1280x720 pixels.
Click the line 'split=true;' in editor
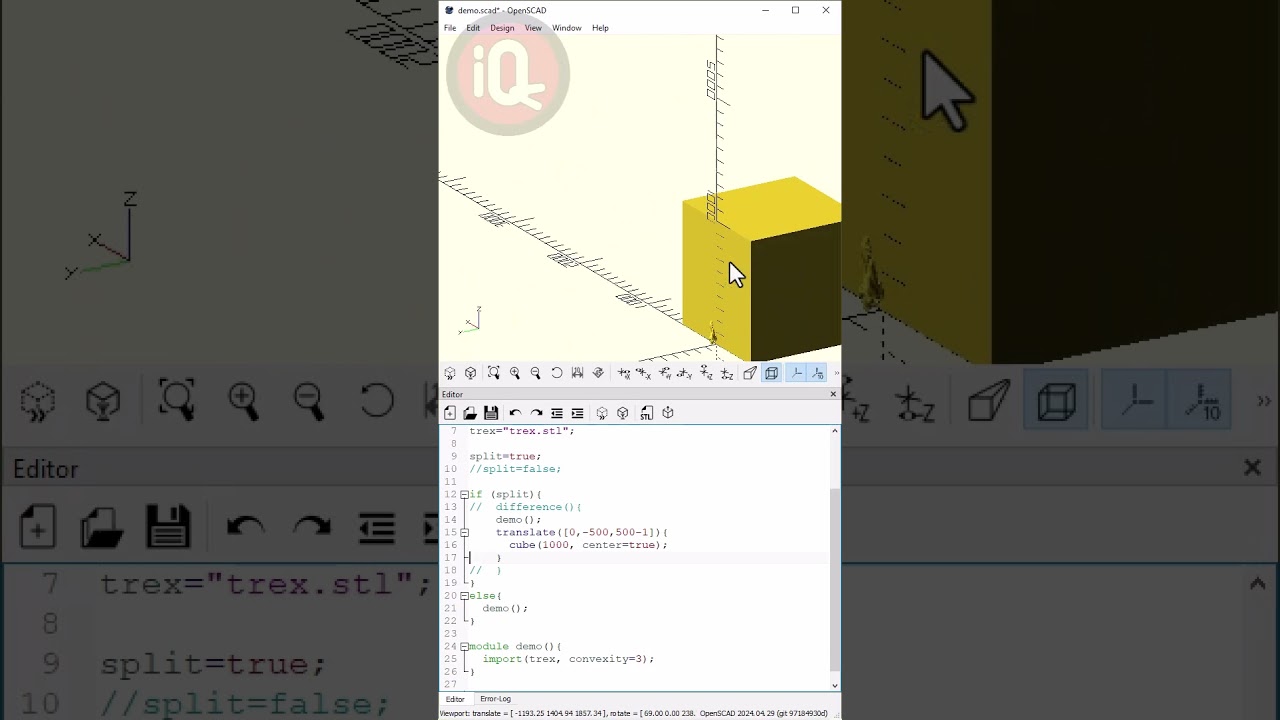[505, 456]
